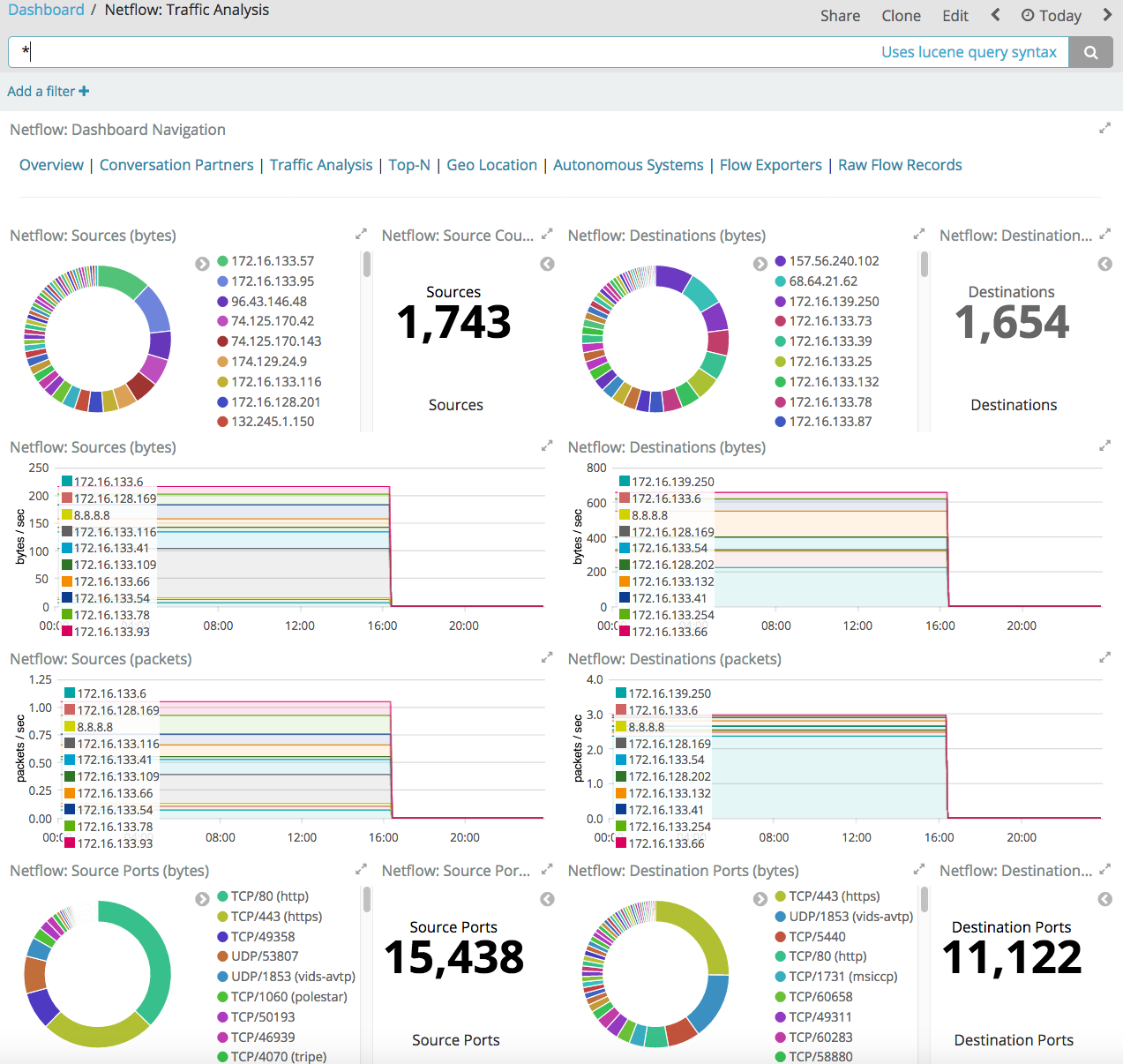
Task: Collapse the Sources donut chart legend chevron
Action: pyautogui.click(x=202, y=263)
